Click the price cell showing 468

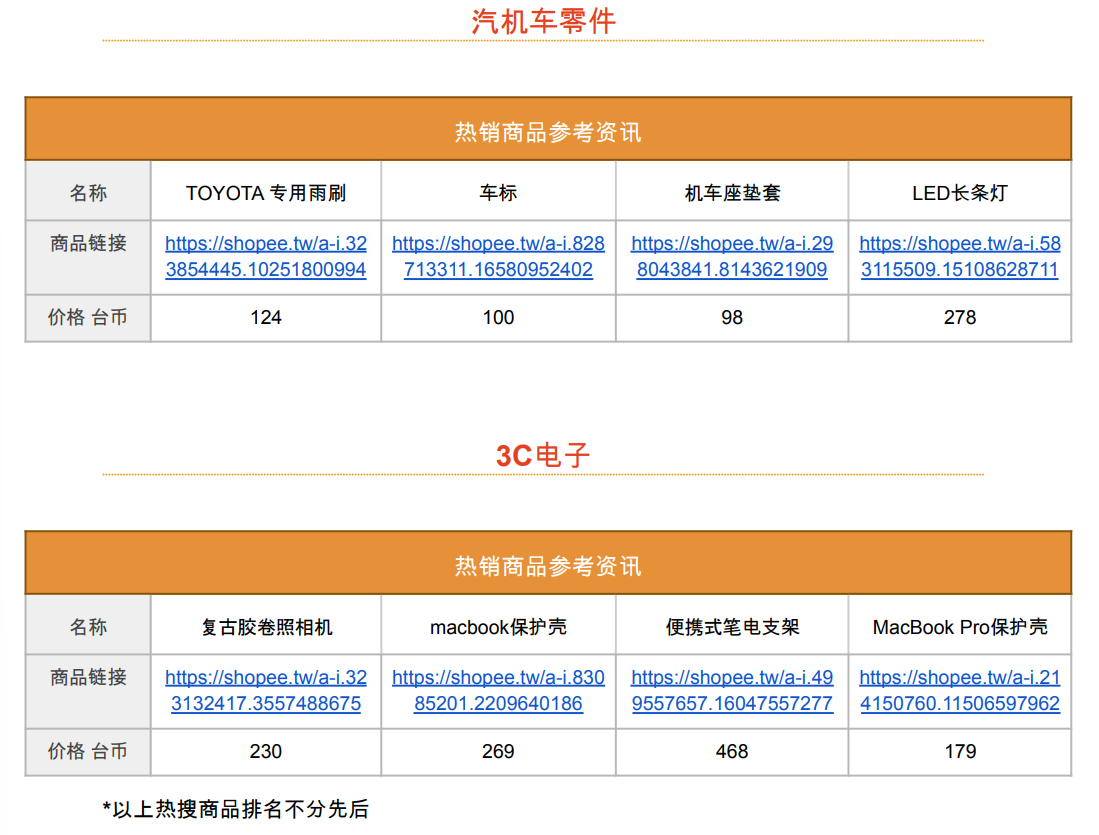(732, 752)
